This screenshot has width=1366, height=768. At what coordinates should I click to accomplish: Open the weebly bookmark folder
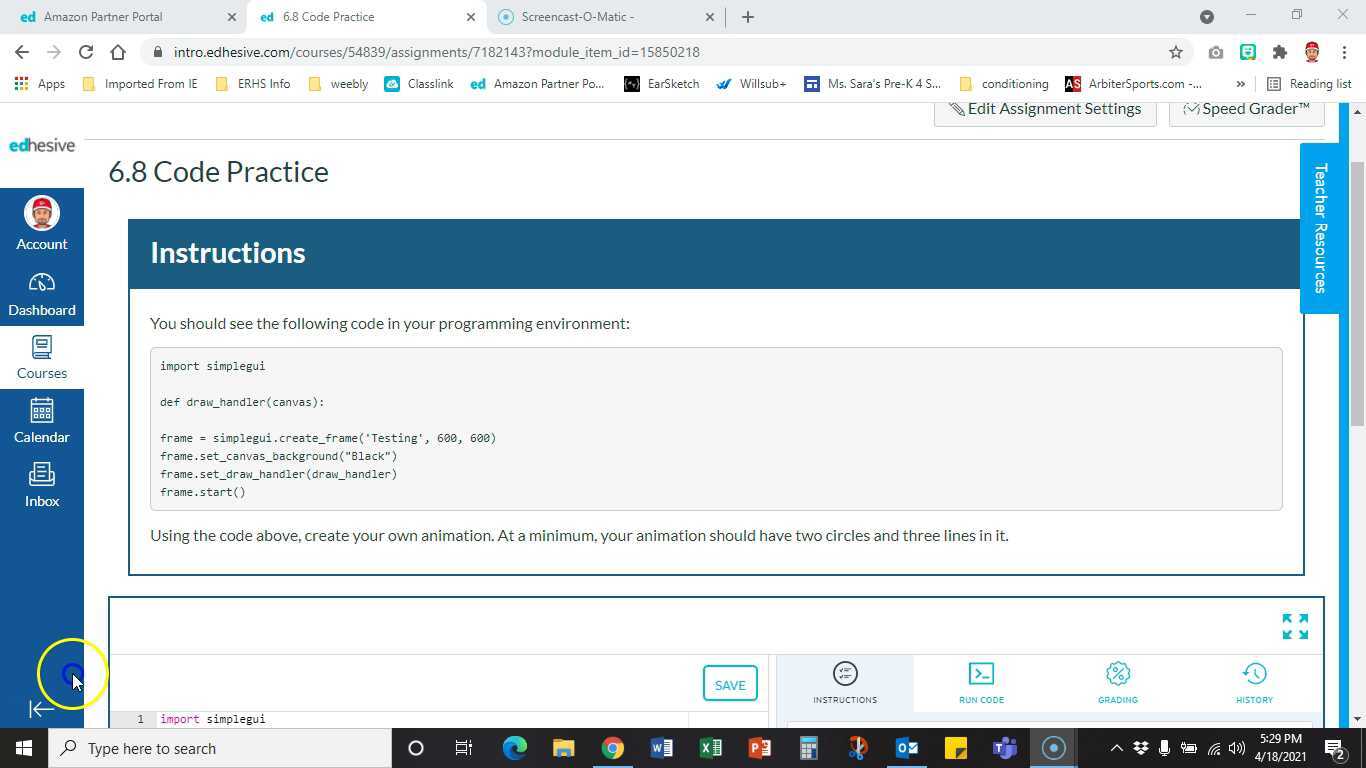[x=338, y=84]
